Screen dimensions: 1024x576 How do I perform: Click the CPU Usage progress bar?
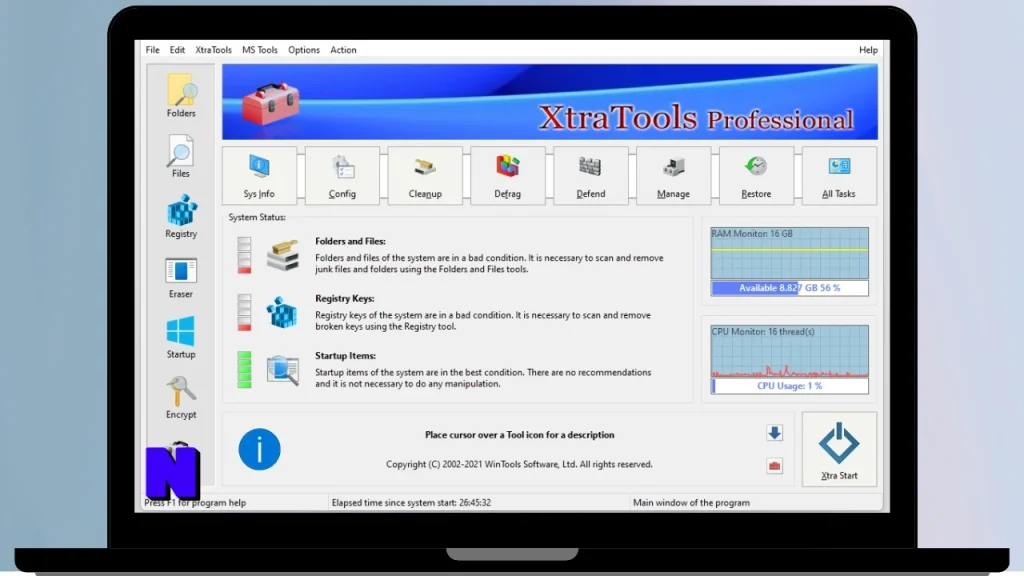(790, 386)
